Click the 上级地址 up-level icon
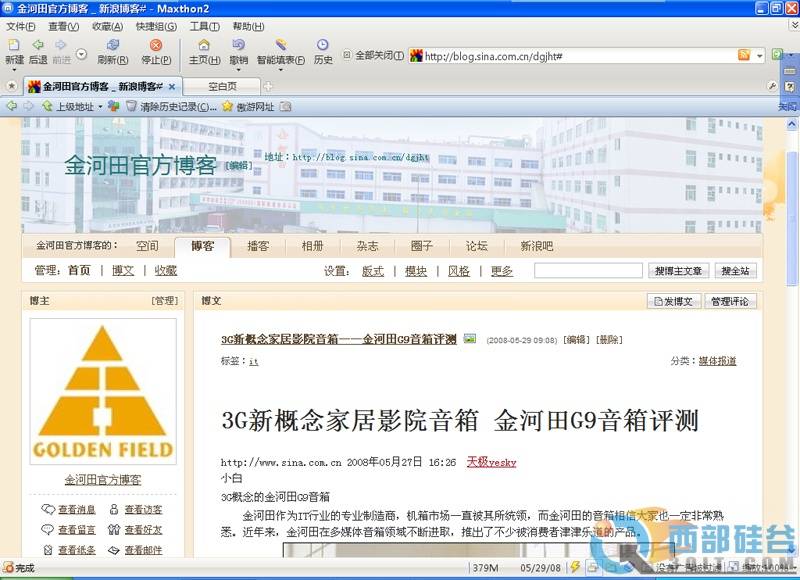Viewport: 800px width, 580px height. pos(47,106)
